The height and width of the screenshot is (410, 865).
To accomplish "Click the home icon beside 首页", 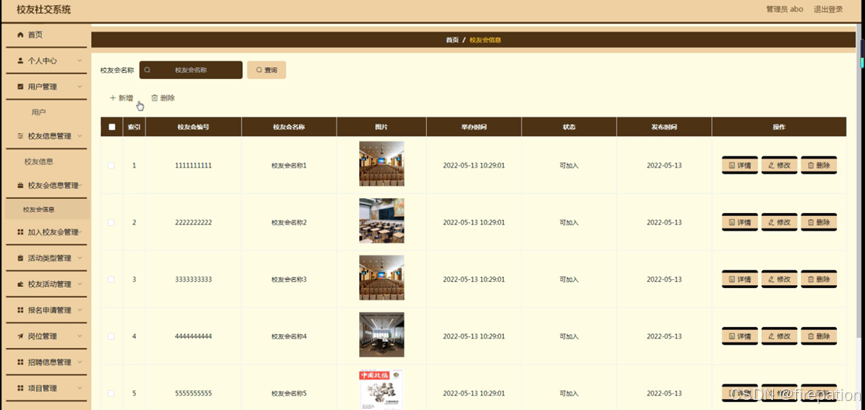I will click(20, 35).
